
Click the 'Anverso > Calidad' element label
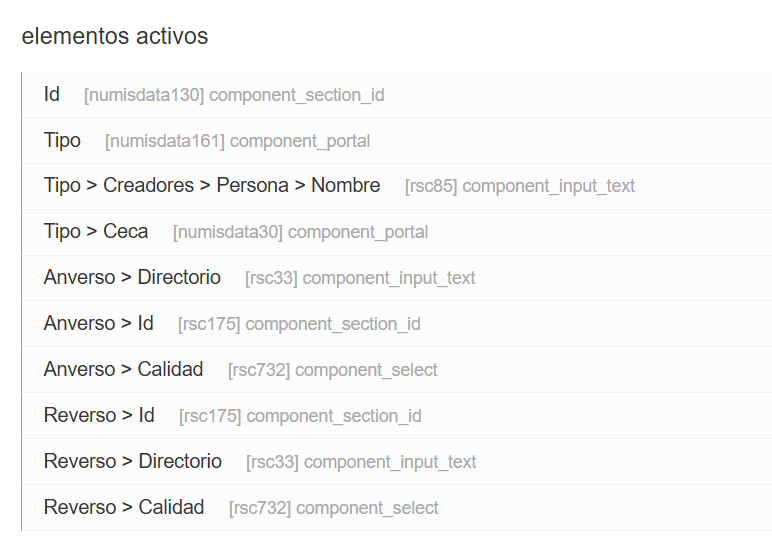[x=123, y=370]
